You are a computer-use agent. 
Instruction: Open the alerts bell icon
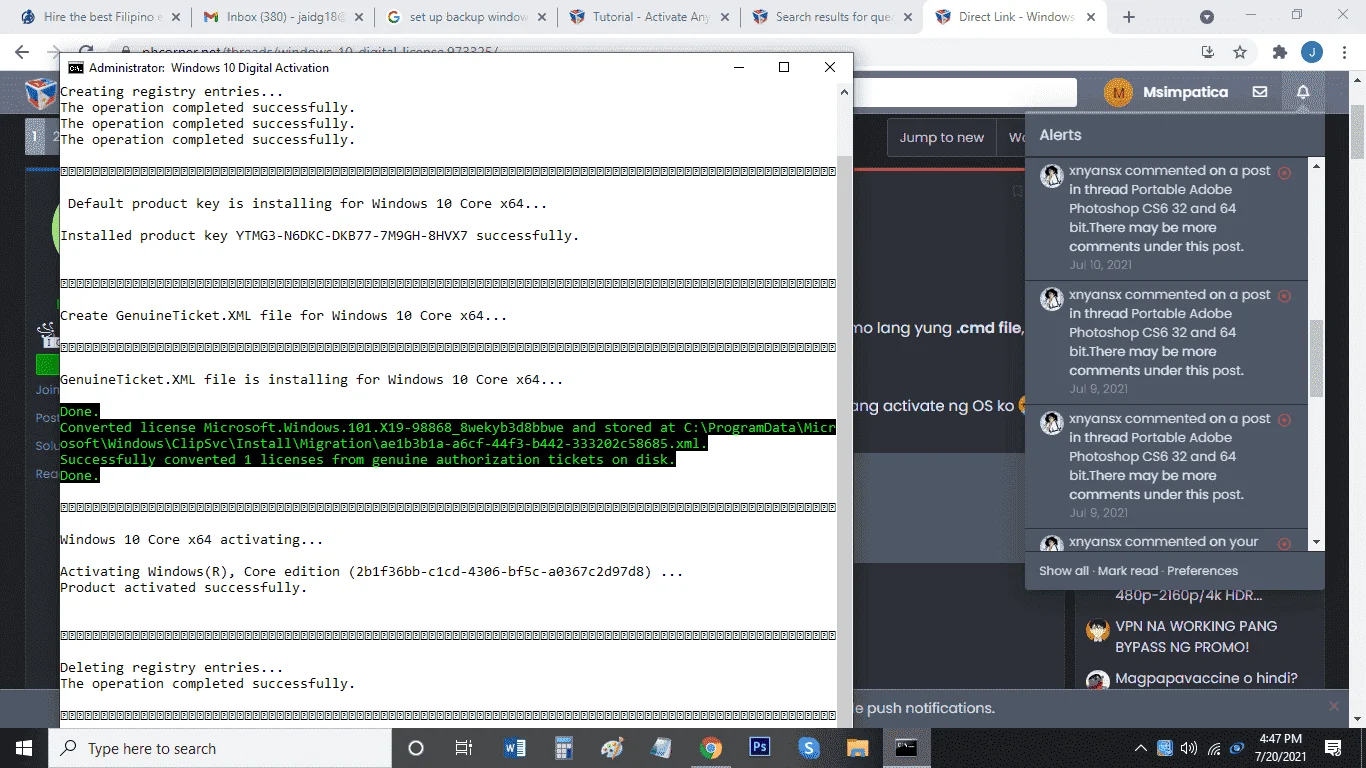(1302, 92)
